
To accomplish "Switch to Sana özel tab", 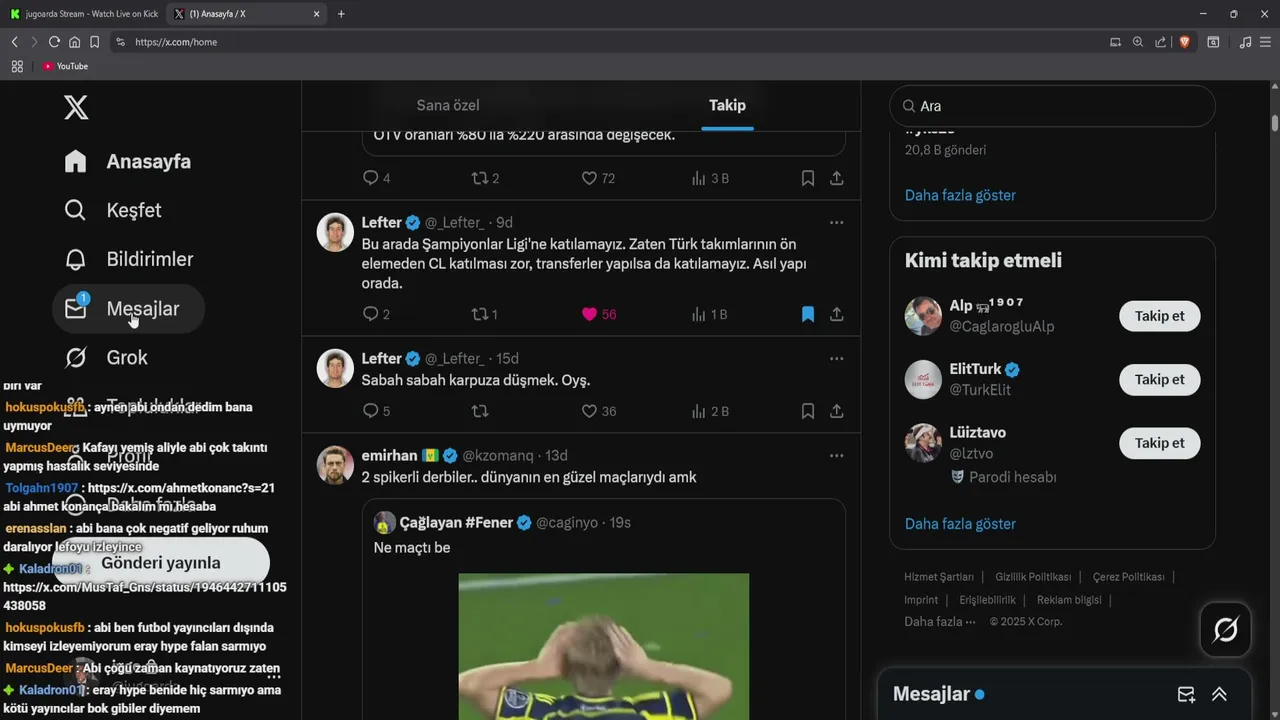I will (x=448, y=105).
